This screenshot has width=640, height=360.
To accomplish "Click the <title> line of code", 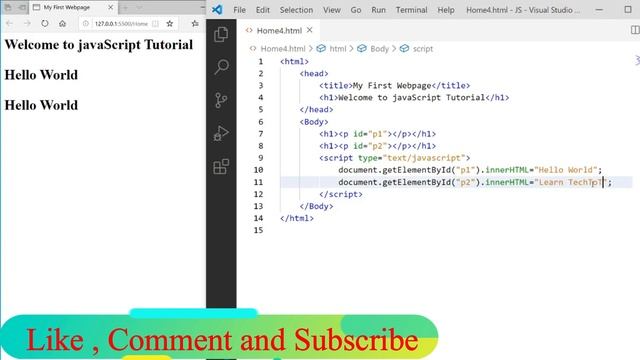I will [394, 85].
